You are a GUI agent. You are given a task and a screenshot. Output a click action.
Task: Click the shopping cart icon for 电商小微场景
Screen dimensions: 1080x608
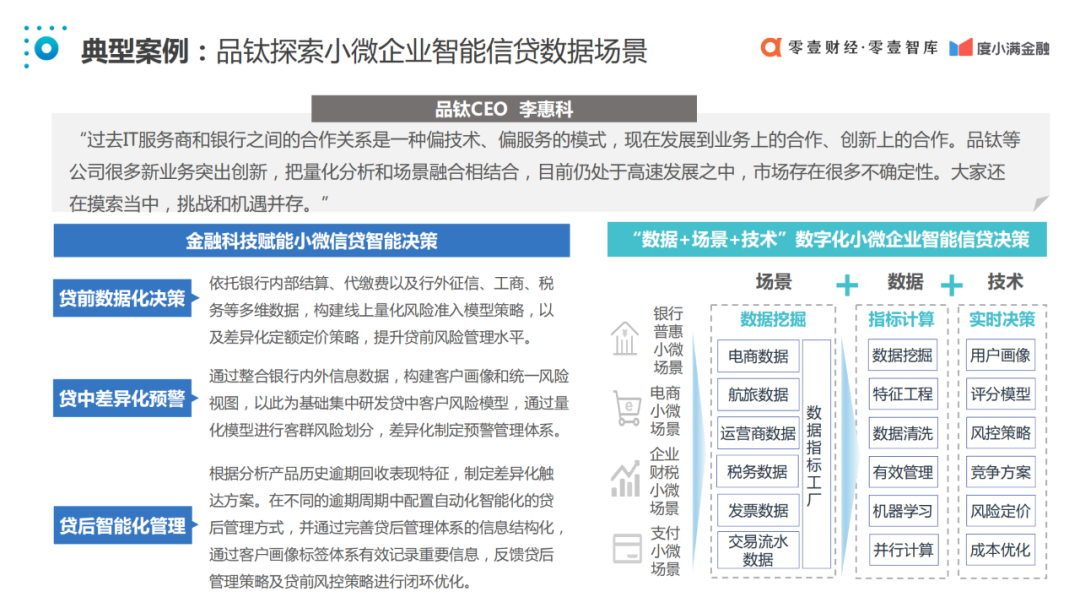[627, 409]
